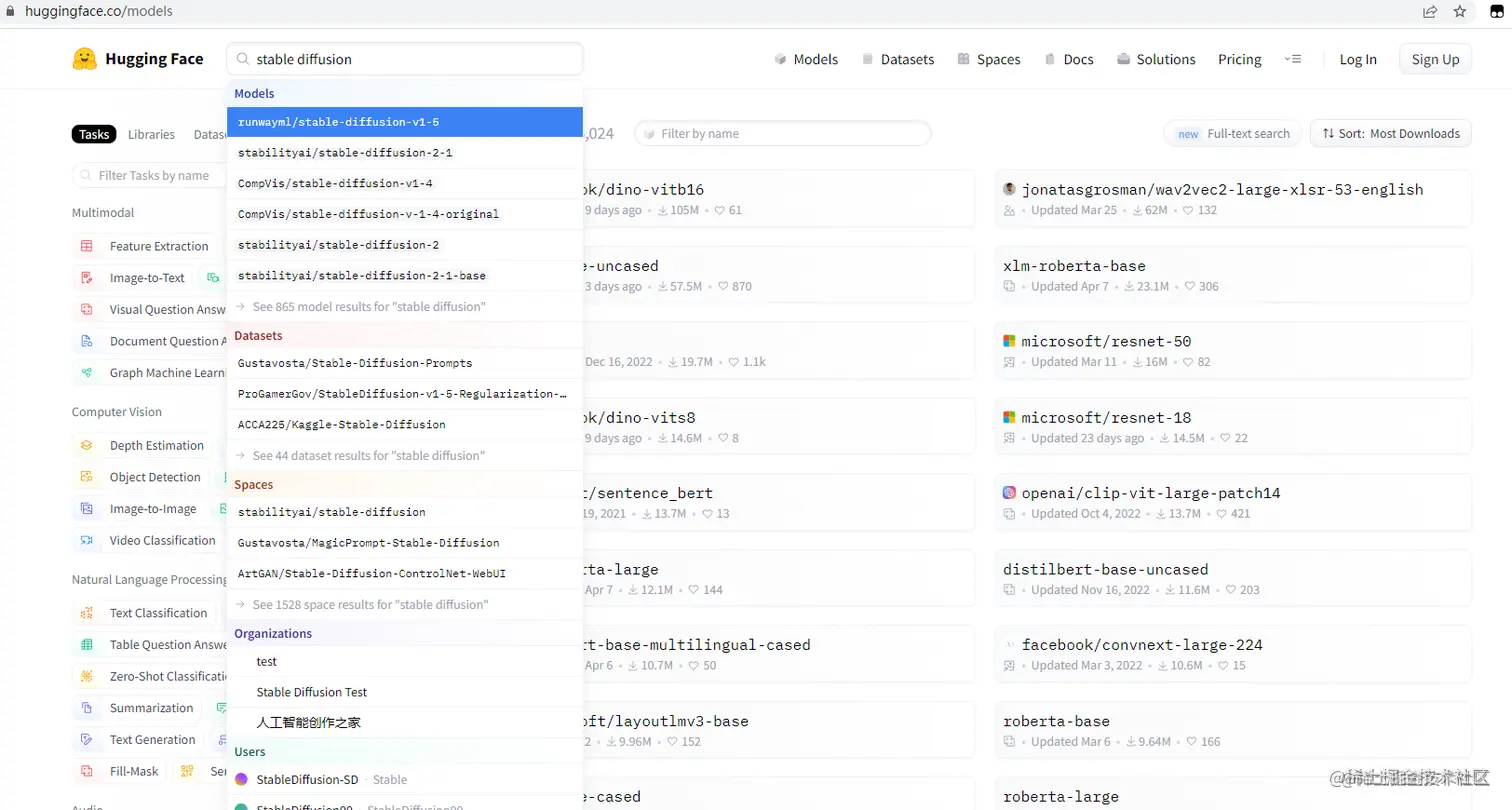Click Video Classification task icon
This screenshot has height=810, width=1512.
87,540
